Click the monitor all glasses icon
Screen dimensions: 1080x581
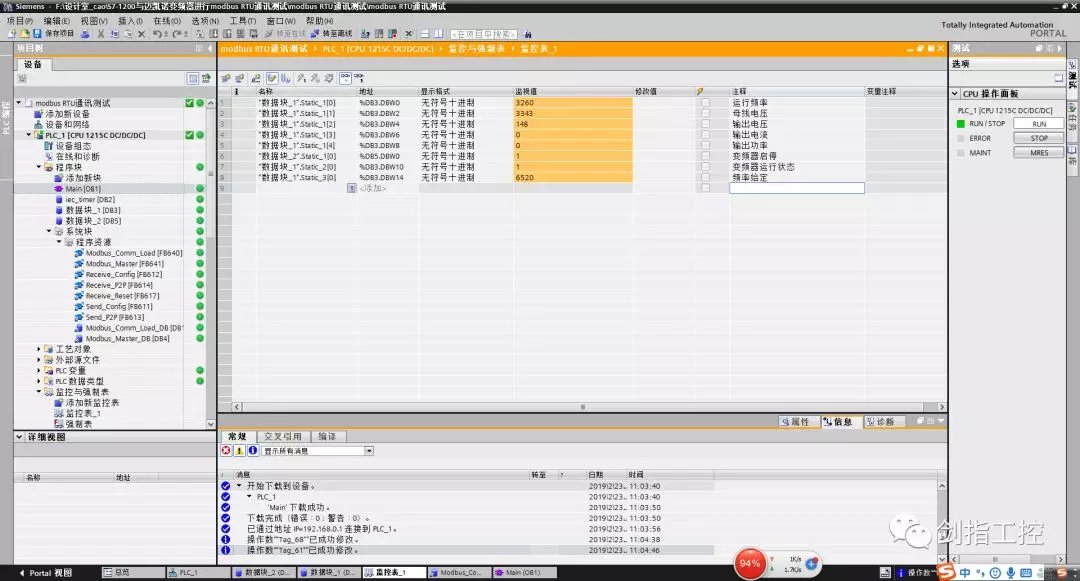pos(345,77)
